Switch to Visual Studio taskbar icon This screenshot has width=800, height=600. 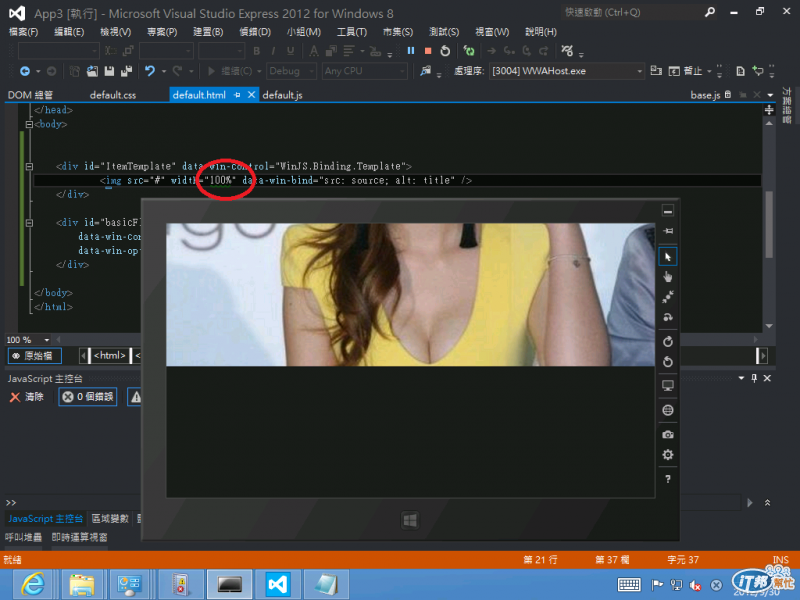coord(278,584)
